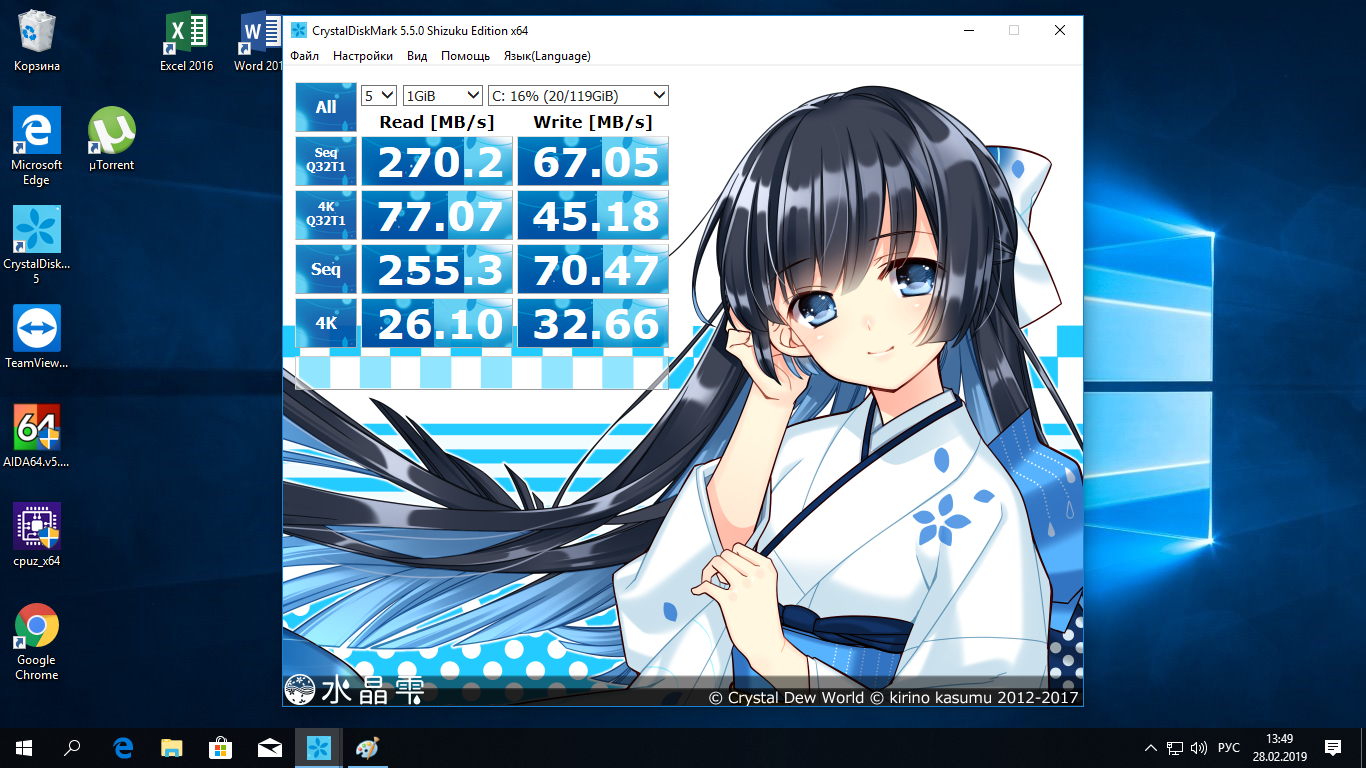The height and width of the screenshot is (768, 1366).
Task: Click the 4K Q32T1 read value 77.07
Action: click(437, 215)
